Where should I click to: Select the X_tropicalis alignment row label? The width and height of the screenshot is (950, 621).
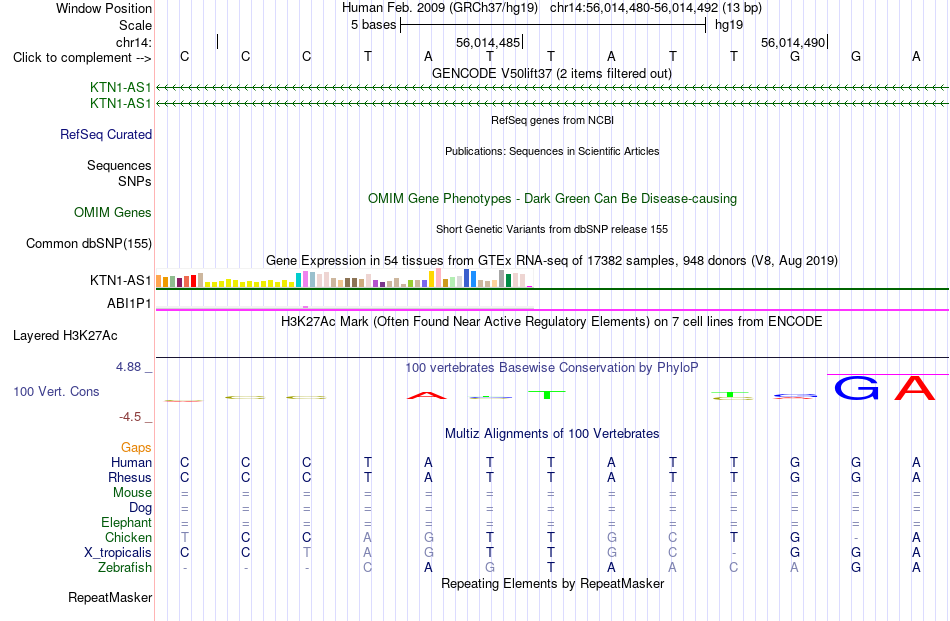pyautogui.click(x=118, y=553)
